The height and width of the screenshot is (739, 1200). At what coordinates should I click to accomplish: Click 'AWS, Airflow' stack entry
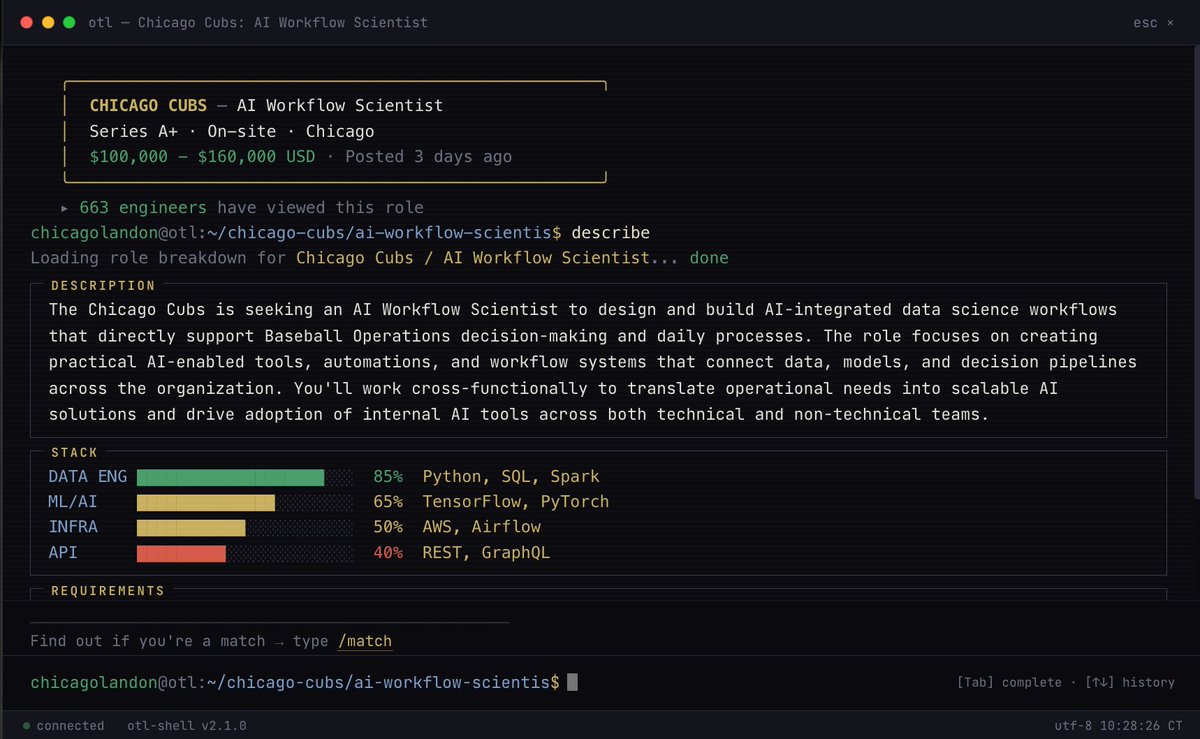[x=481, y=527]
